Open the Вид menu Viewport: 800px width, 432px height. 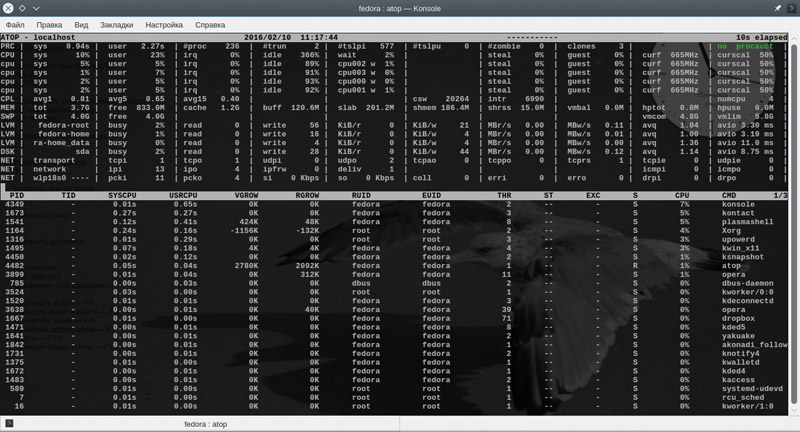click(x=81, y=24)
